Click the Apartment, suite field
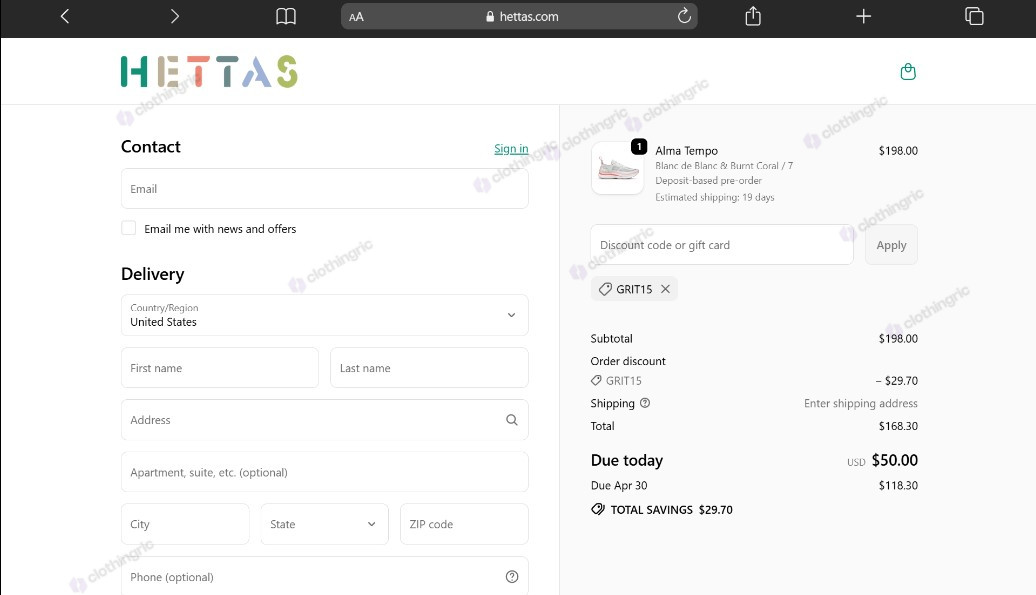Image resolution: width=1036 pixels, height=595 pixels. tap(324, 472)
